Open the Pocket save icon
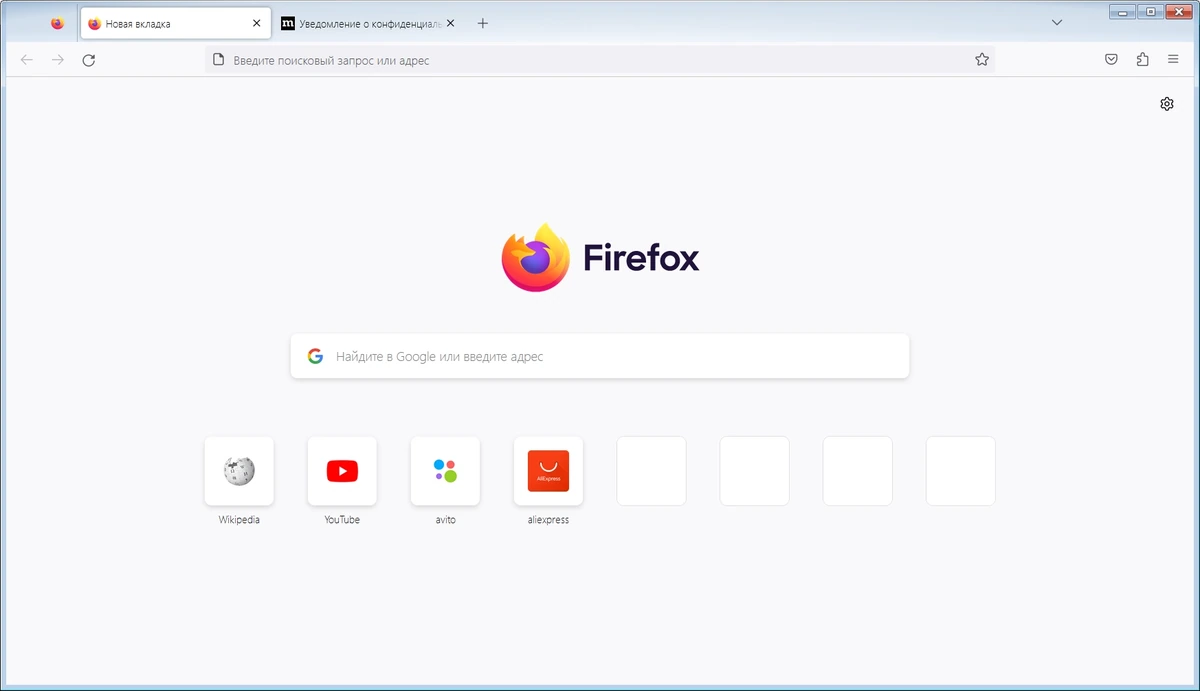1200x691 pixels. (x=1111, y=60)
